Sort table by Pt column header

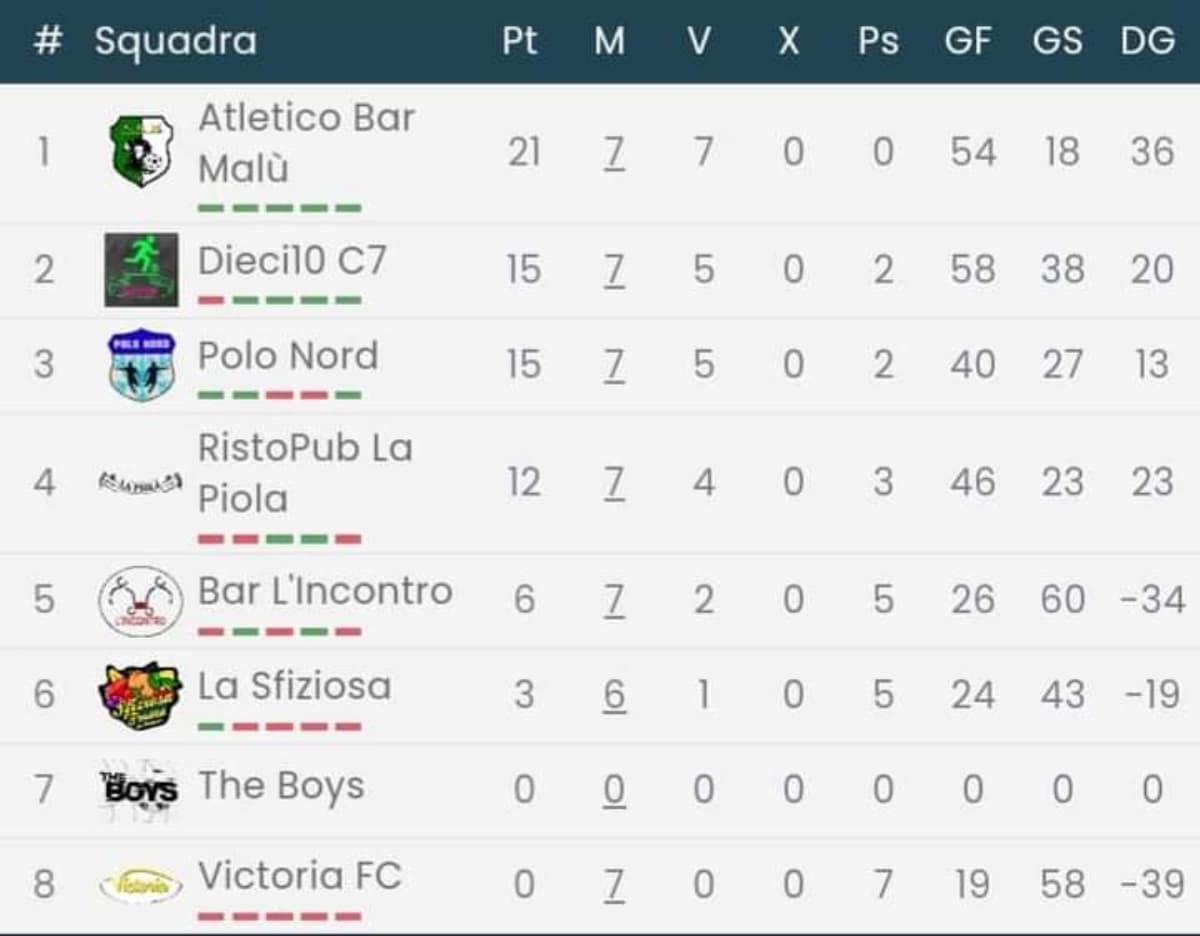point(520,41)
